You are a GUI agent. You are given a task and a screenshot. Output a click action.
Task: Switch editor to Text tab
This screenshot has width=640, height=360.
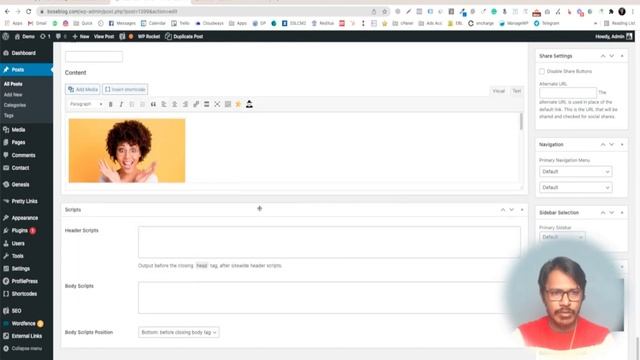(516, 91)
